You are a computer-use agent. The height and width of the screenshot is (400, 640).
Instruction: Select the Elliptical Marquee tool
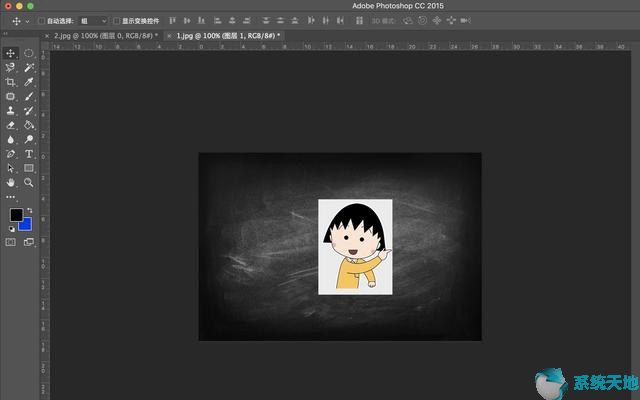click(29, 53)
